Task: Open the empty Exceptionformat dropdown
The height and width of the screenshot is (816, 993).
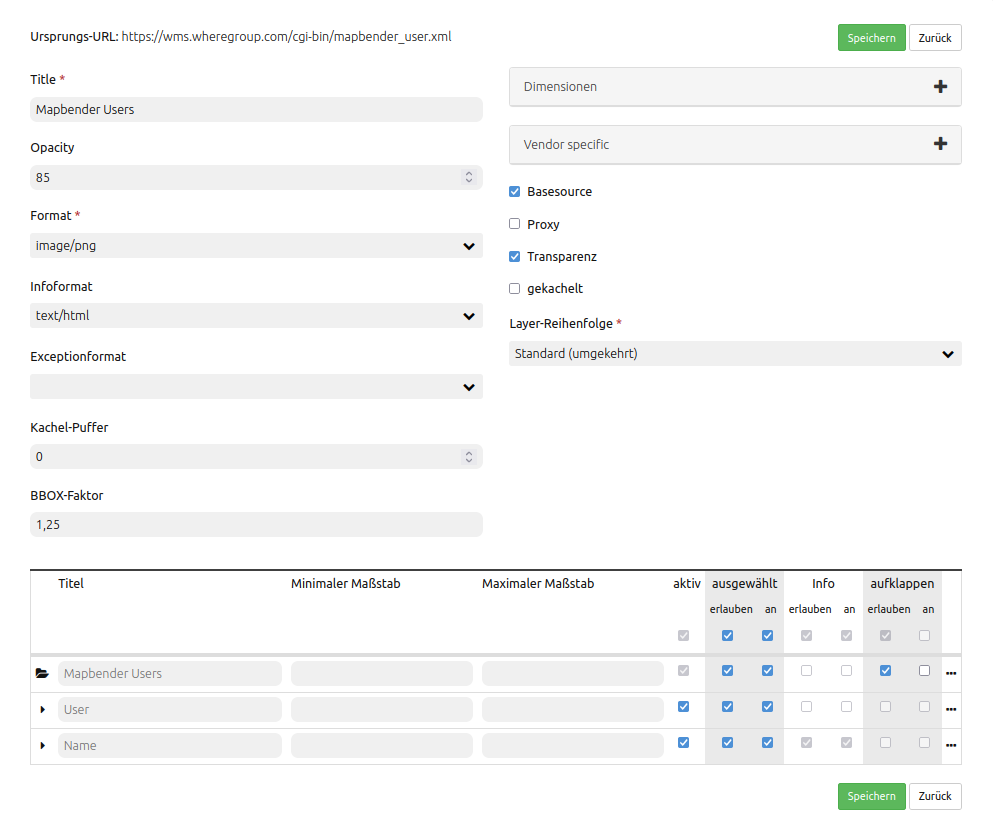Action: click(256, 387)
